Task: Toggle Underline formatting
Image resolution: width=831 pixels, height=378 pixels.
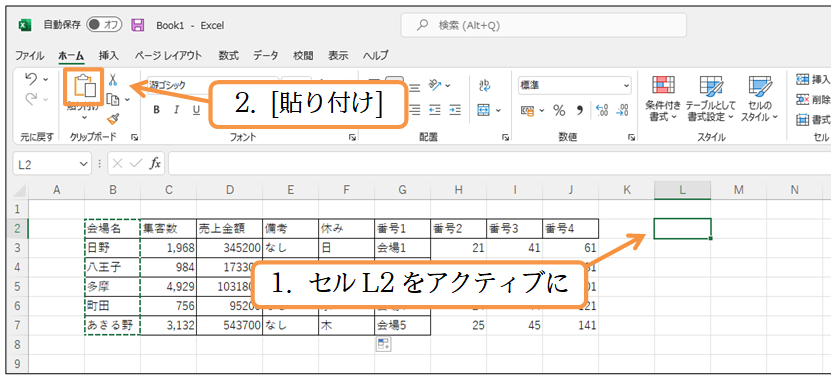Action: point(196,110)
